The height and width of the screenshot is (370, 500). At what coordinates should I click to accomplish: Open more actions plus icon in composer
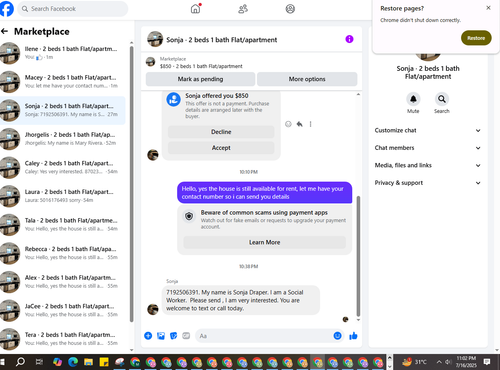148,336
